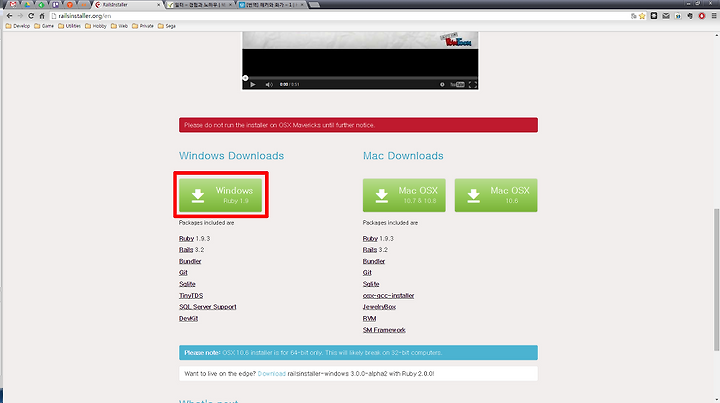Open the RVM link

pos(370,318)
